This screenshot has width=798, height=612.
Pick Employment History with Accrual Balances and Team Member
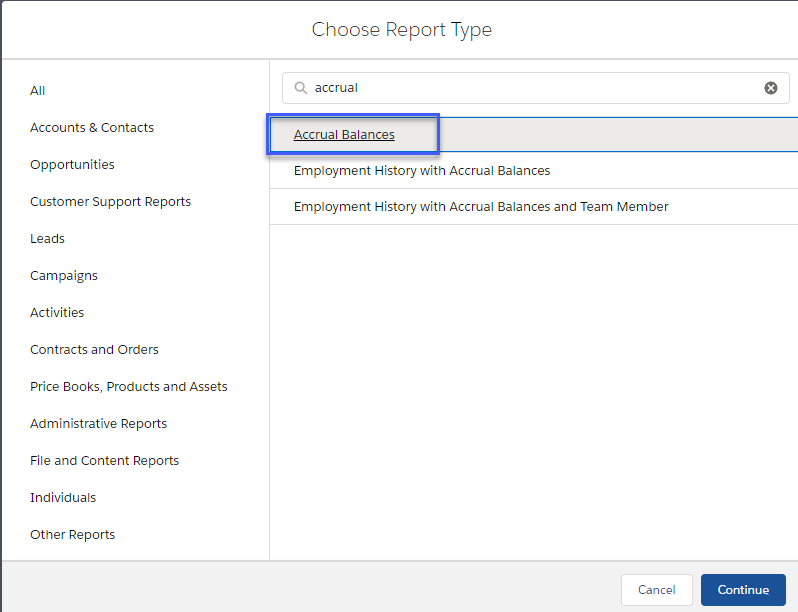pyautogui.click(x=480, y=207)
